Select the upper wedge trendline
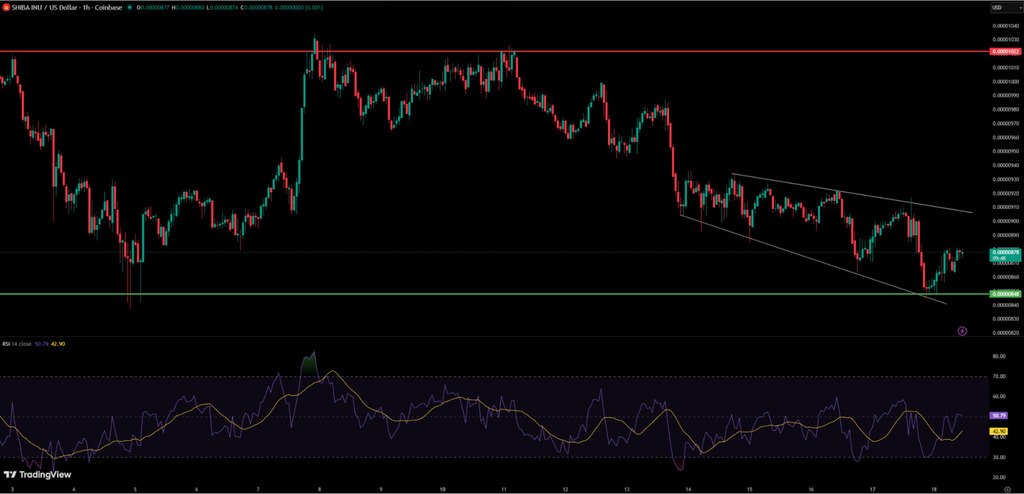The image size is (1024, 494). 850,194
